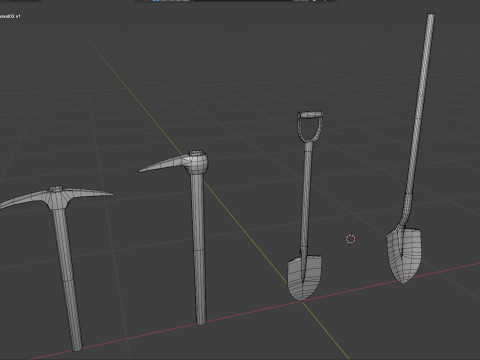The height and width of the screenshot is (360, 480).
Task: Click the orange origin dot on long shovel
Action: (421, 95)
